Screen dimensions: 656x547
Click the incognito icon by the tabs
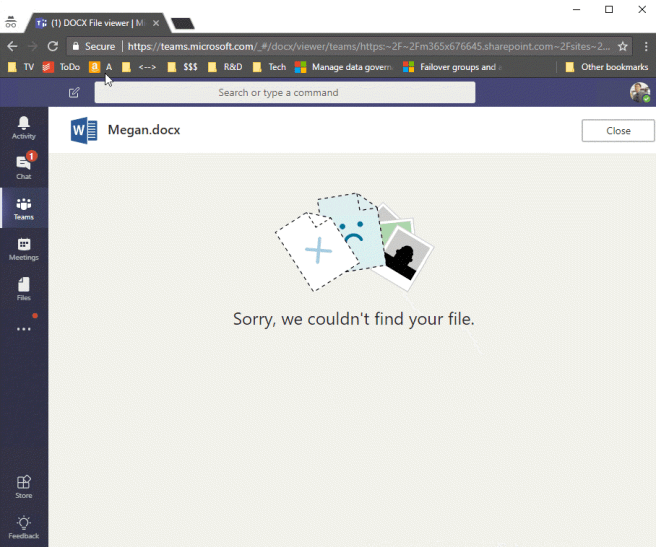tap(11, 22)
